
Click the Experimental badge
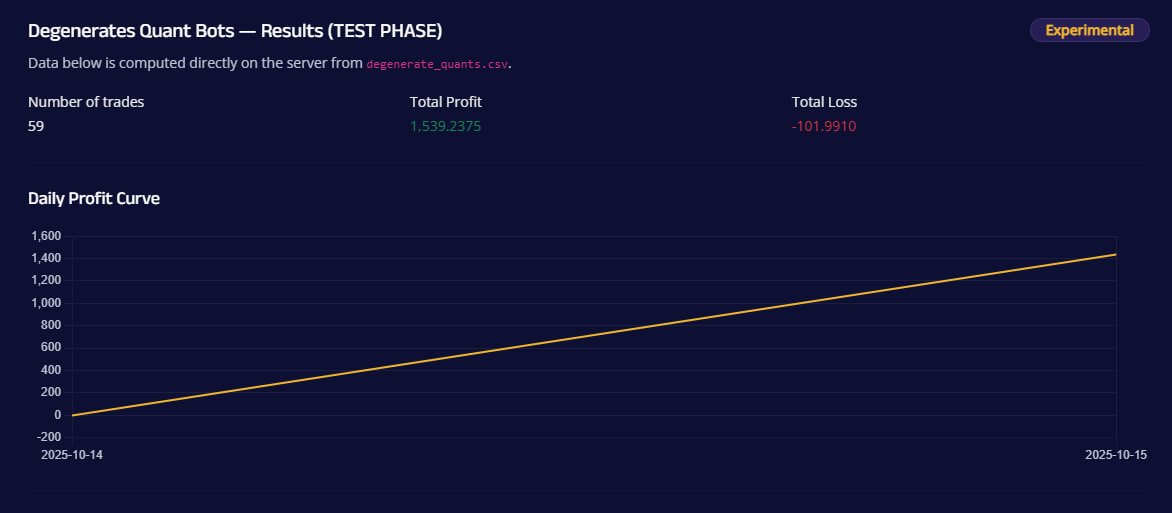point(1089,31)
